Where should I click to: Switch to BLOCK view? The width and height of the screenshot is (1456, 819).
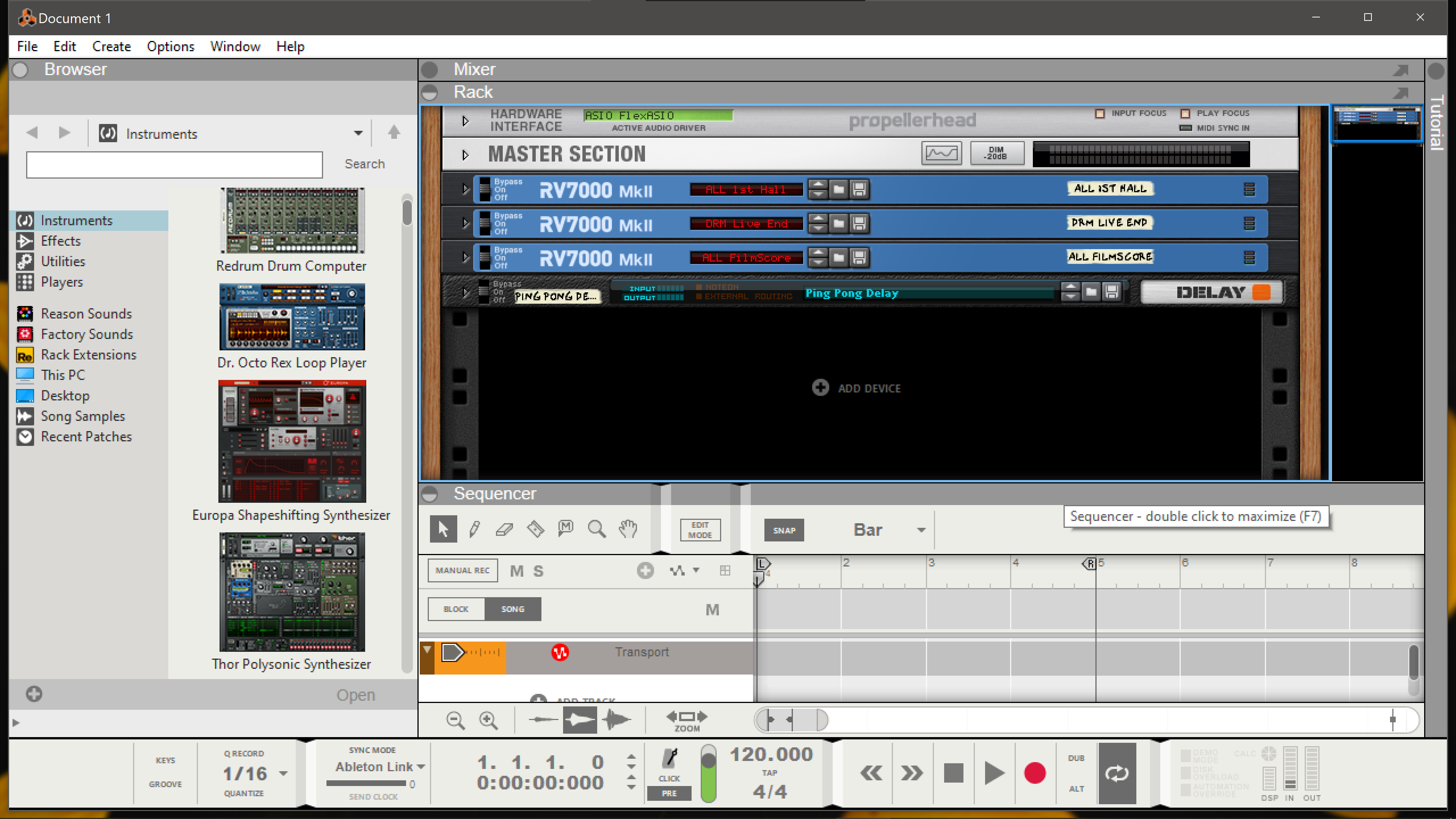pos(456,609)
